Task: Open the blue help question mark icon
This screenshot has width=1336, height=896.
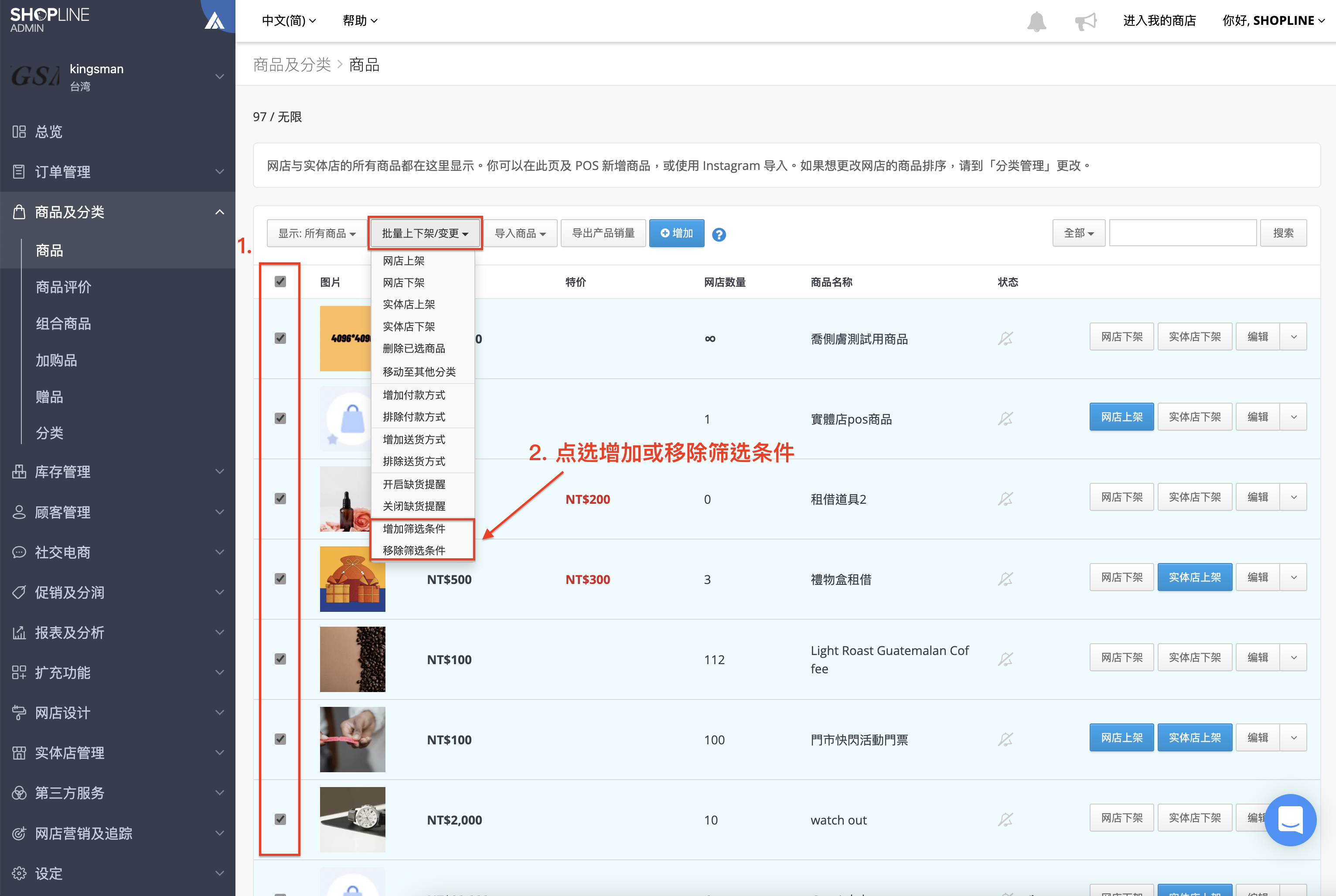Action: point(719,234)
